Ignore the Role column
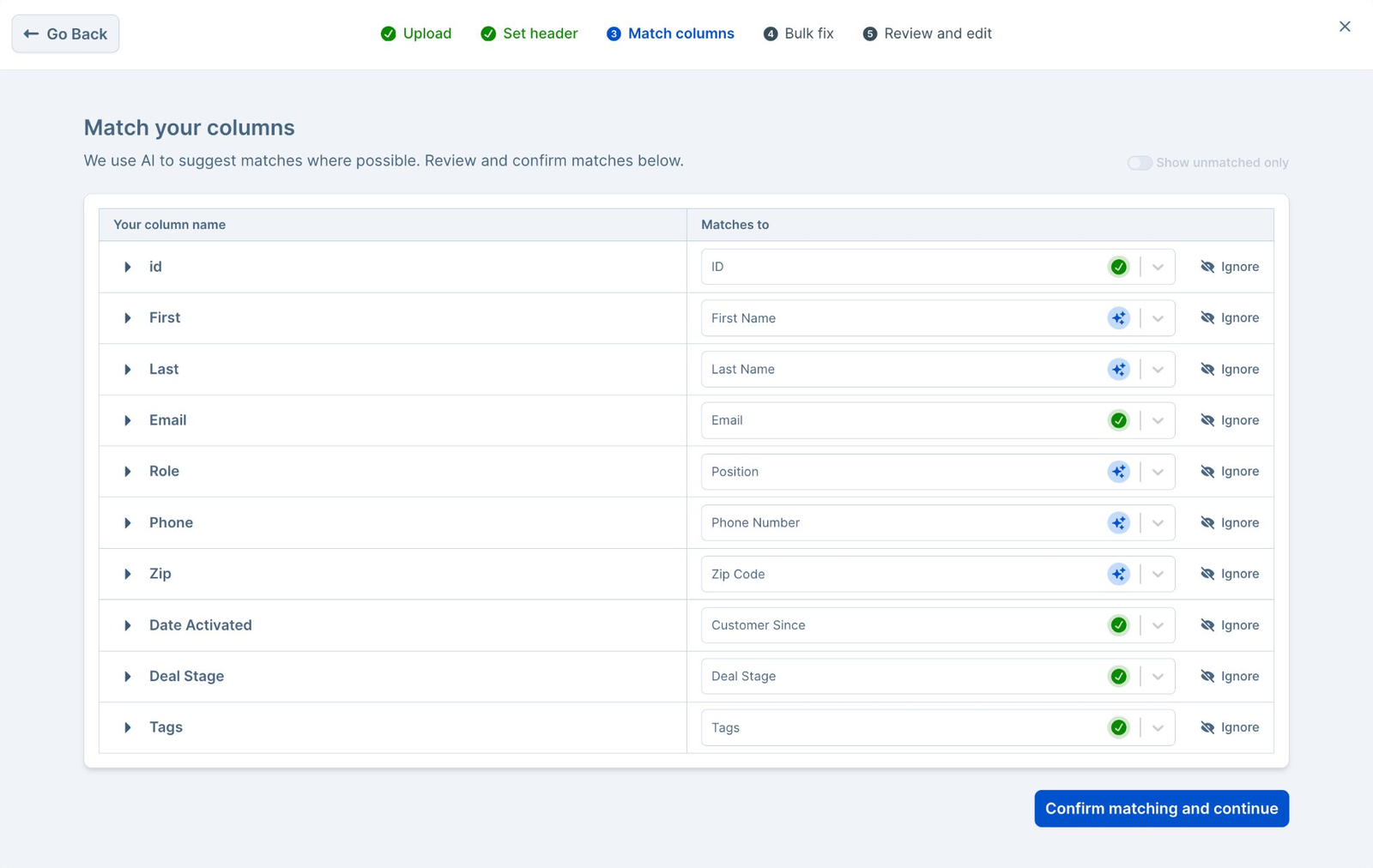The image size is (1373, 868). [1230, 472]
